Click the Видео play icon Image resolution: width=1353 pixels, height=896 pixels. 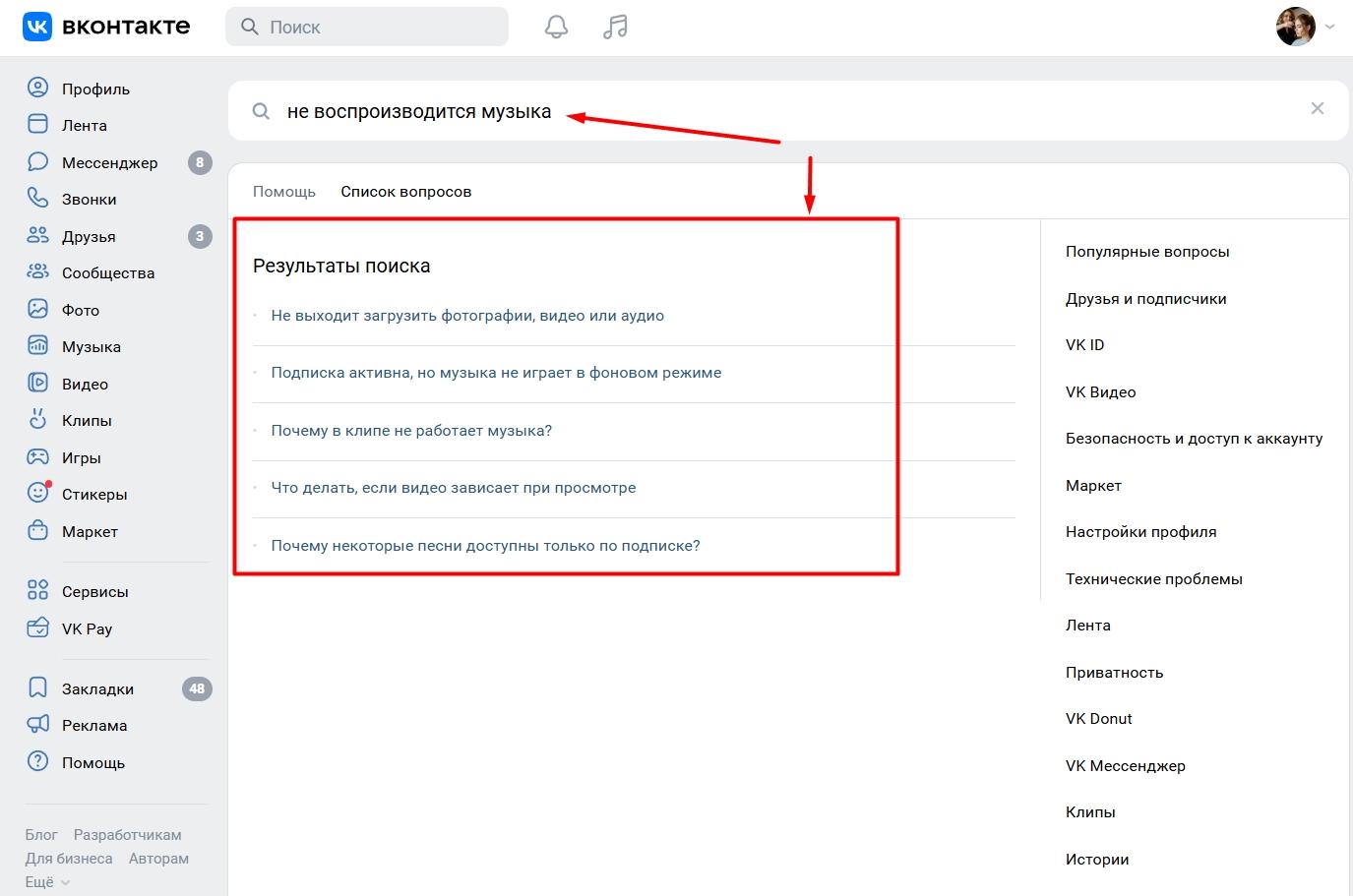pyautogui.click(x=37, y=384)
